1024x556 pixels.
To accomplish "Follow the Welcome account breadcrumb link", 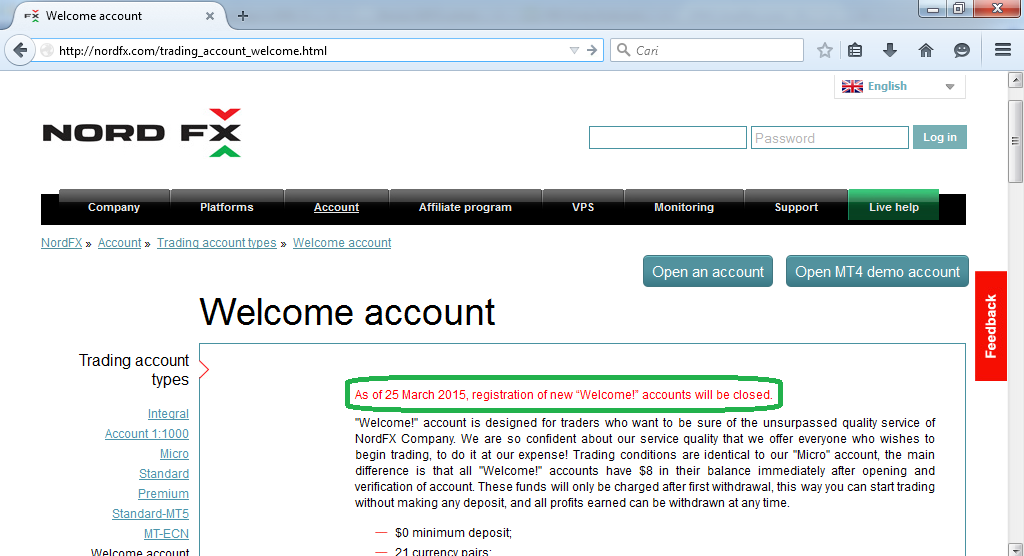I will click(342, 242).
